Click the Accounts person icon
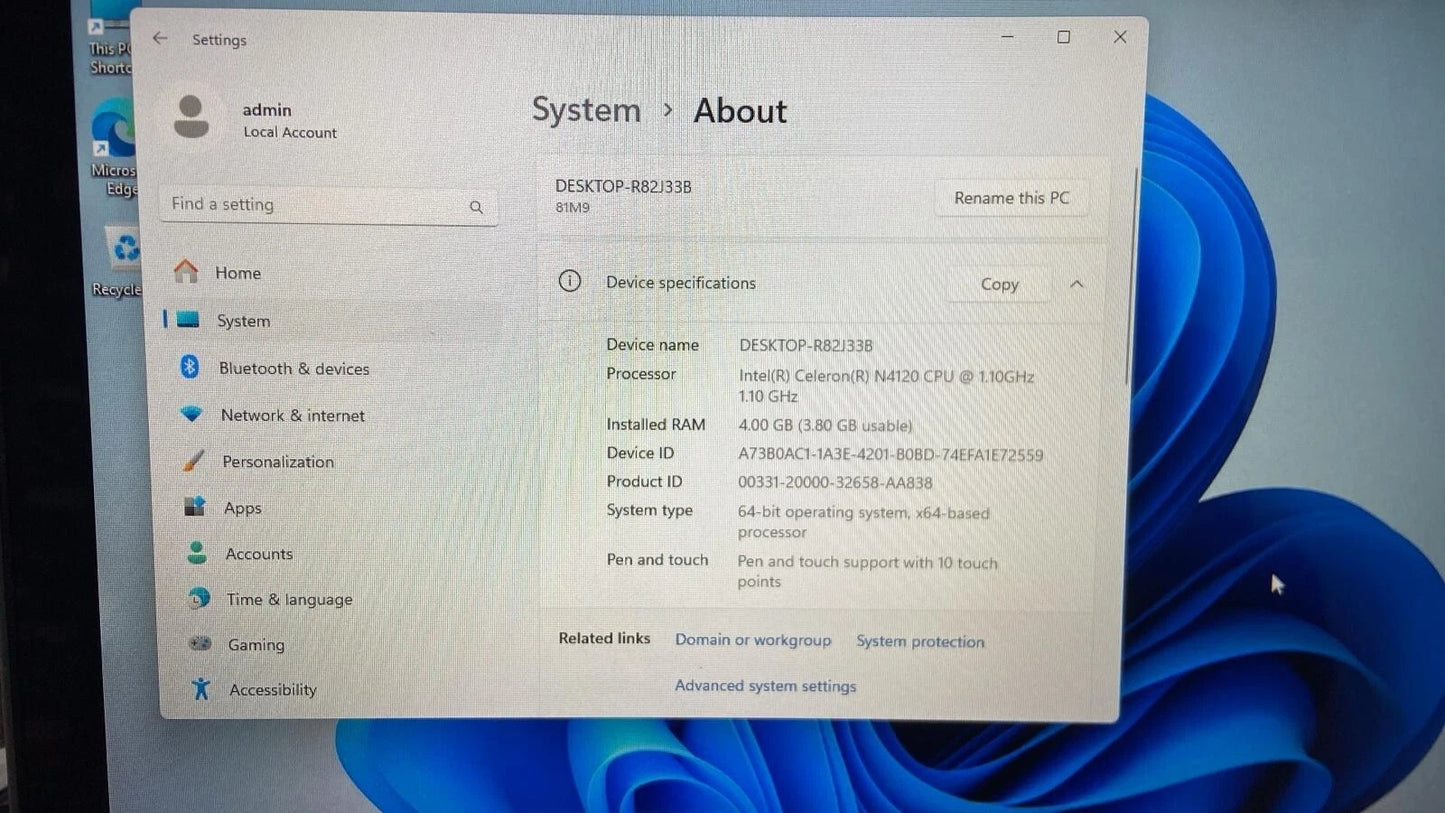This screenshot has height=813, width=1445. point(197,553)
